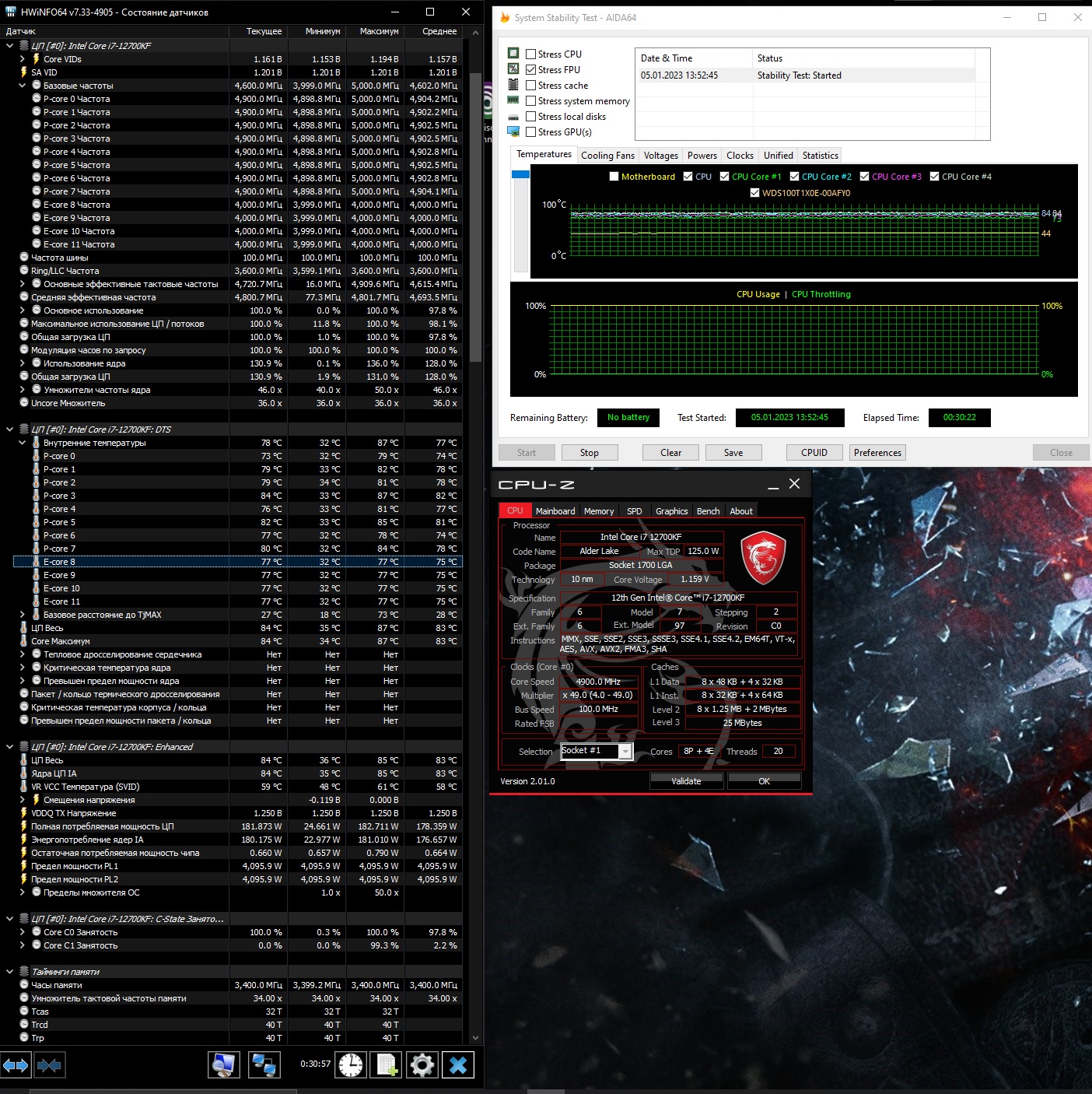This screenshot has height=1094, width=1092.
Task: Toggle the WDS100T1X0E-00AFY0 drive checkbox
Action: coord(754,193)
